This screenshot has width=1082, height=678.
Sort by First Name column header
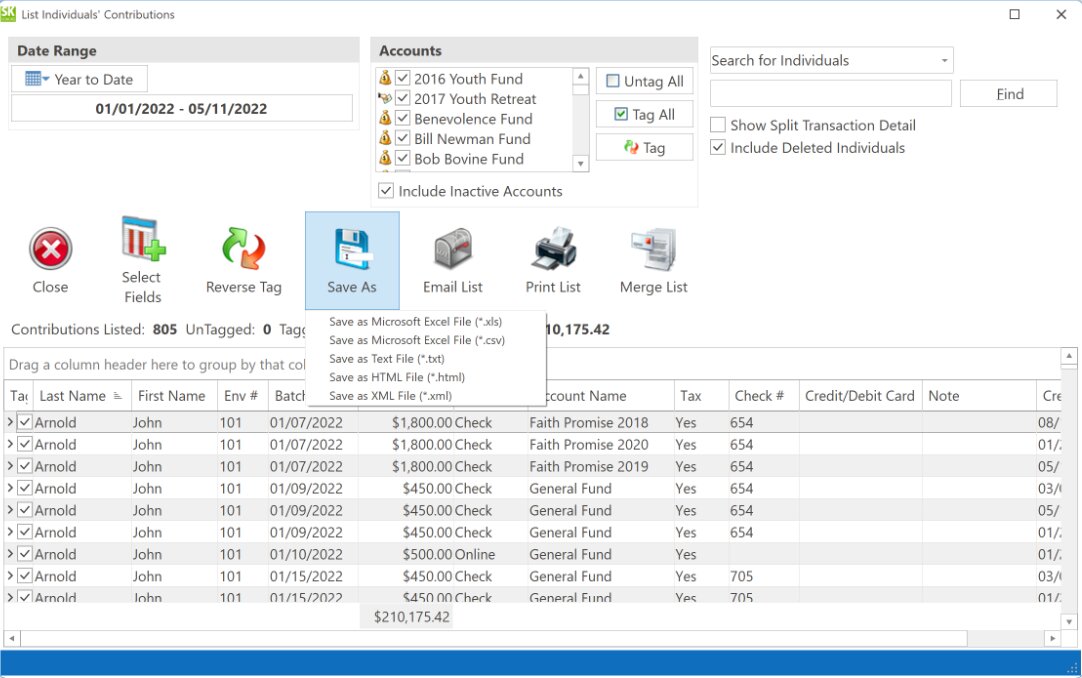click(172, 396)
